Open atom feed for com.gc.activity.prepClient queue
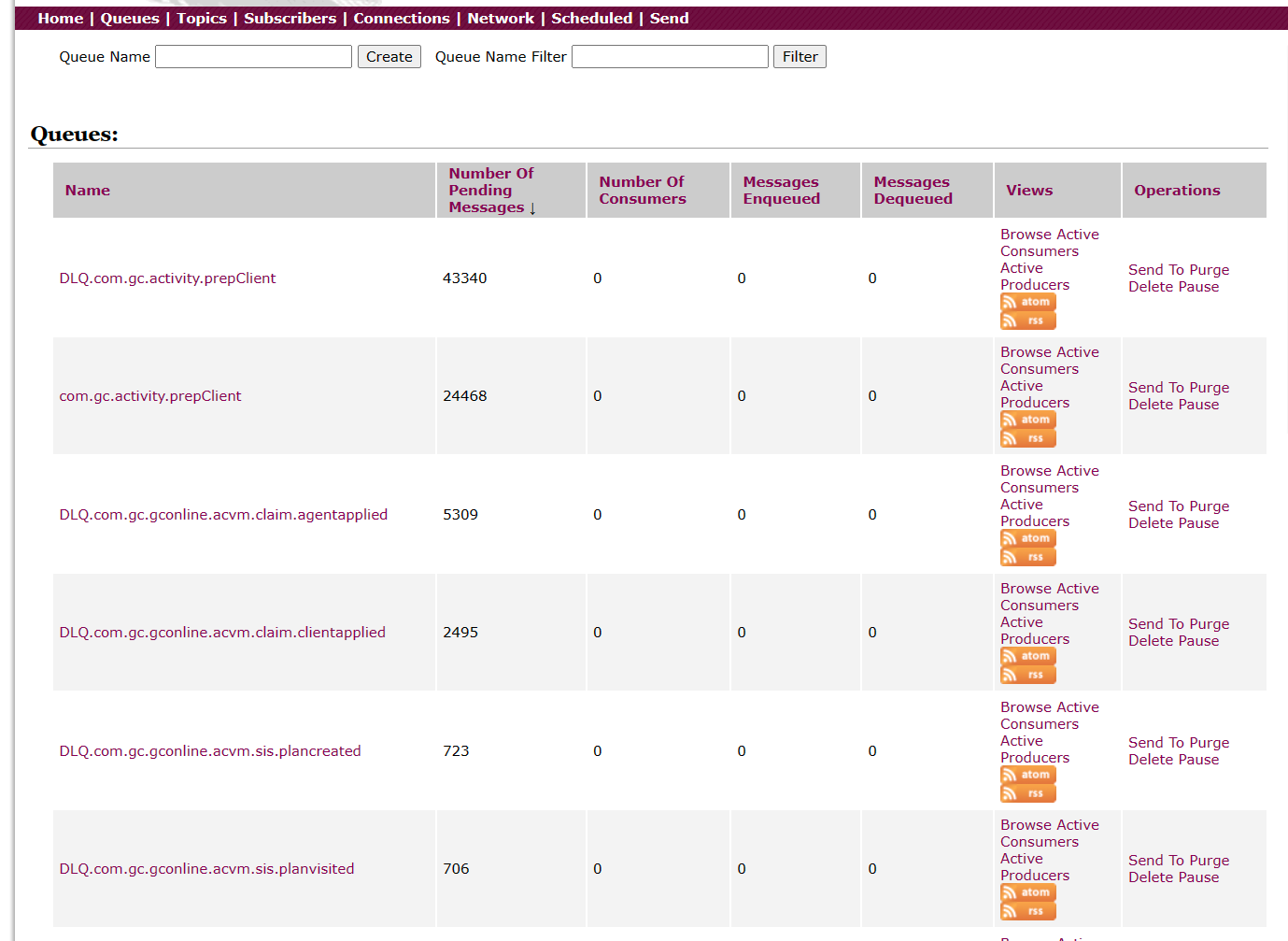The height and width of the screenshot is (941, 1288). [x=1027, y=420]
